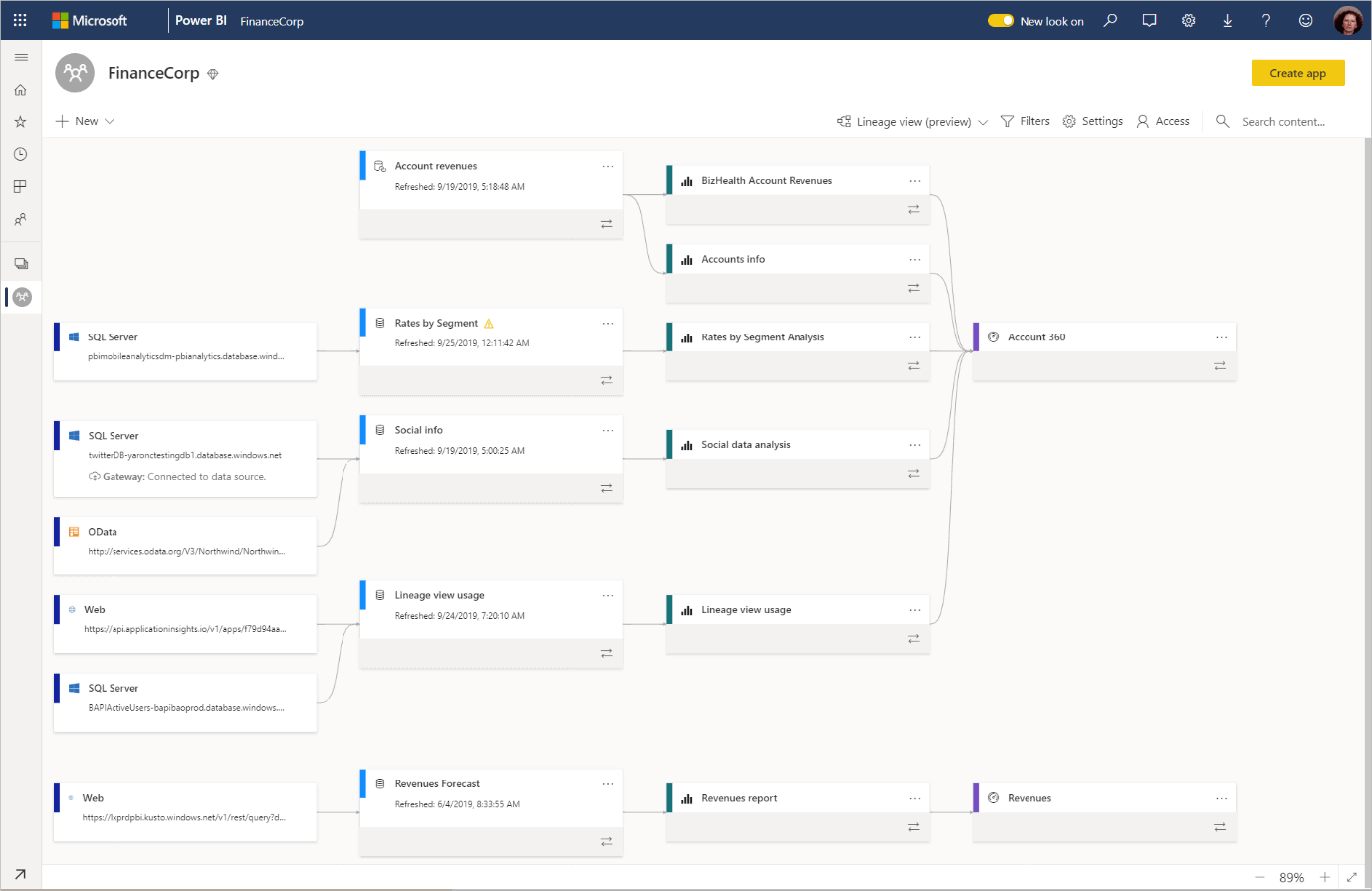
Task: Open more options for Lineage view usage dataset
Action: point(608,595)
